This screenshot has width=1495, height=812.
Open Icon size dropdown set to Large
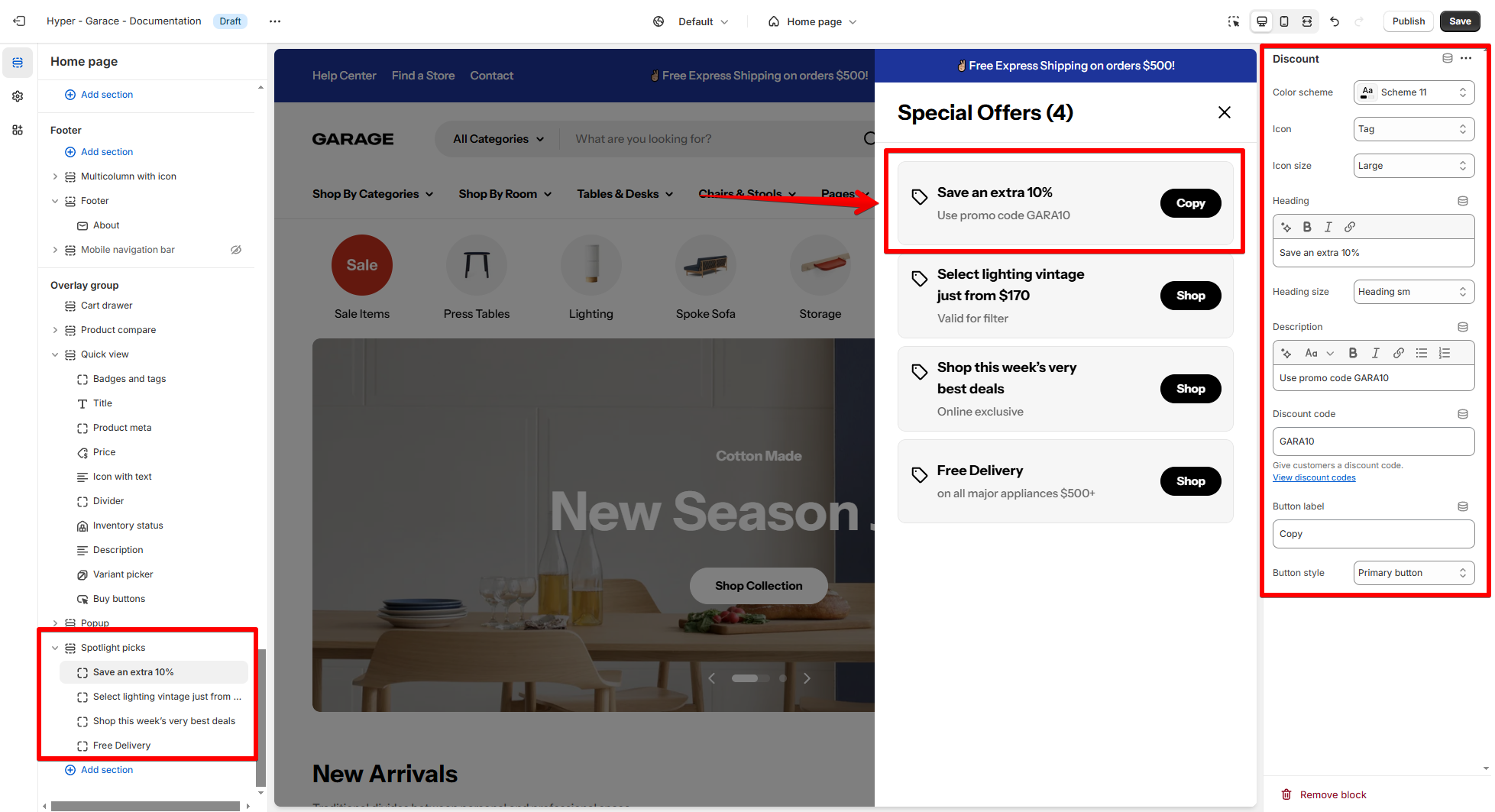tap(1414, 166)
